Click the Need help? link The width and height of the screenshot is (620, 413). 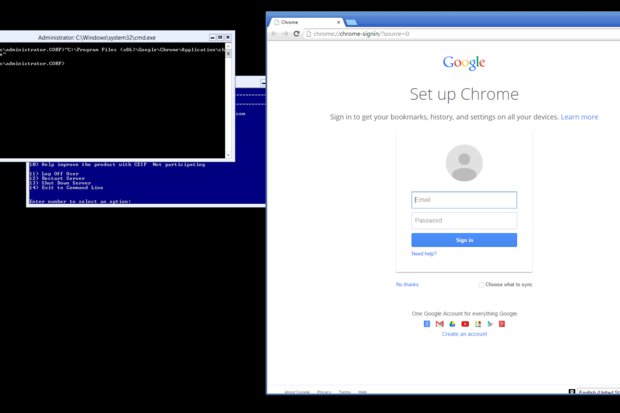coord(424,254)
